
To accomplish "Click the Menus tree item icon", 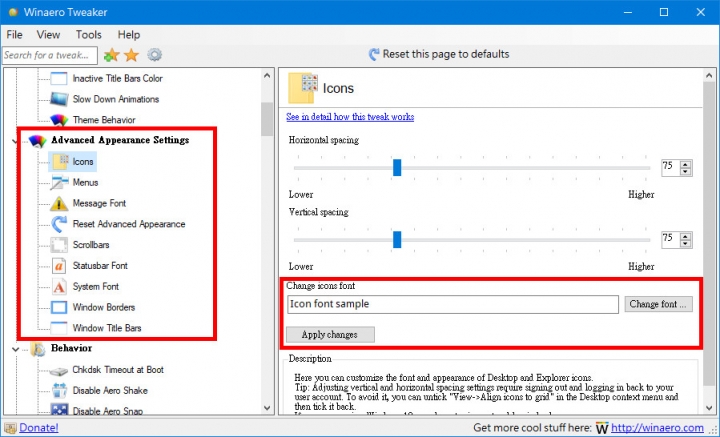I will [59, 183].
